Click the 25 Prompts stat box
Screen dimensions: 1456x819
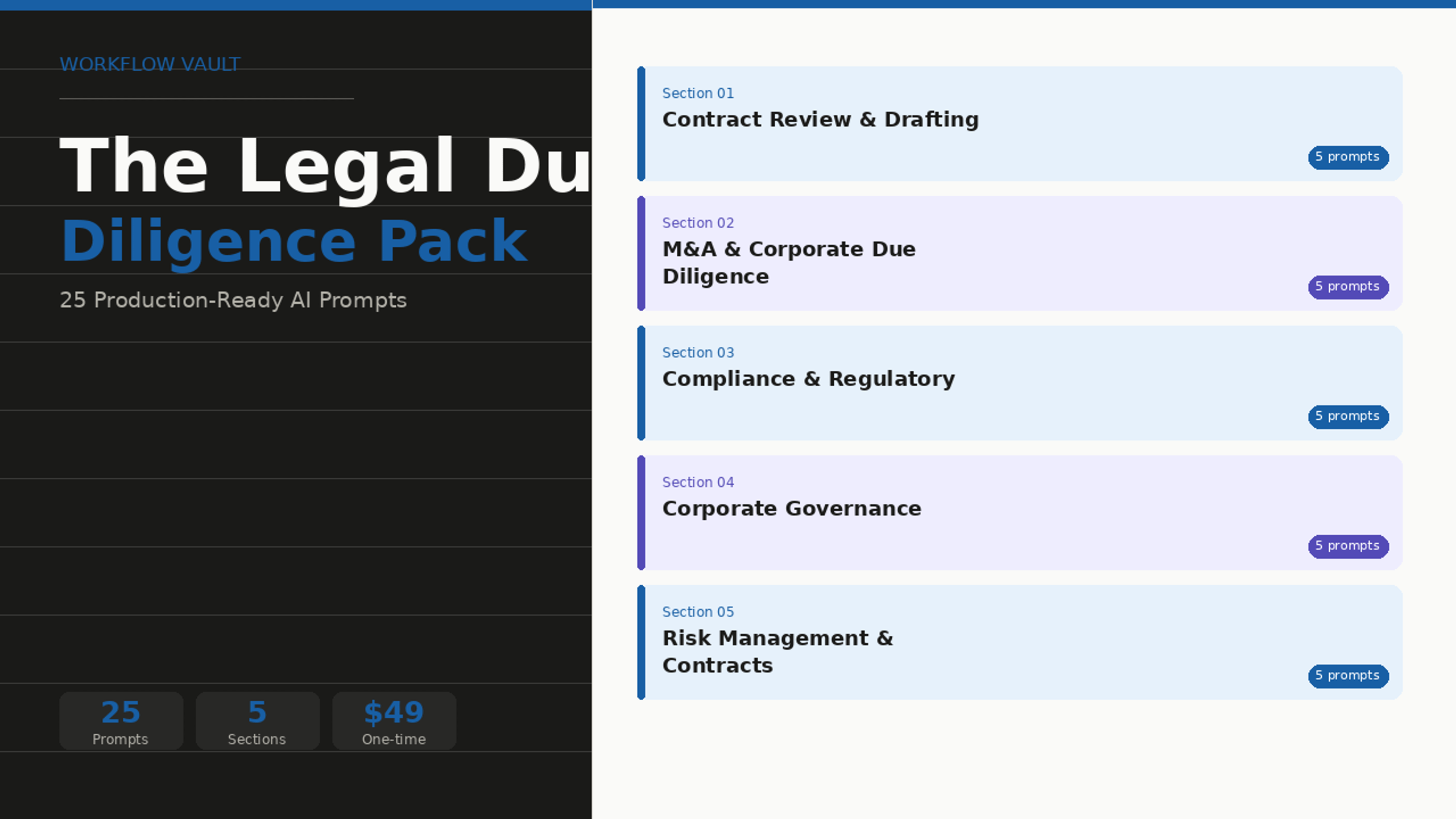(x=121, y=721)
